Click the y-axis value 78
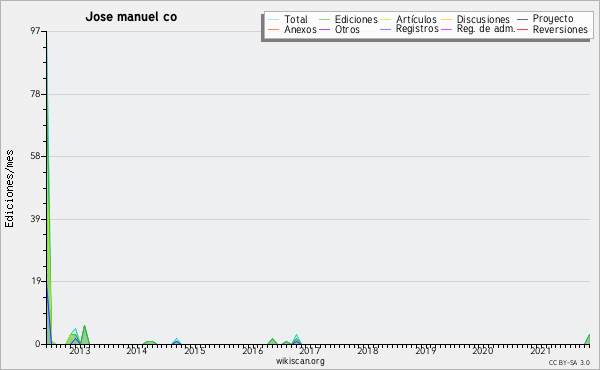This screenshot has width=600, height=370. point(35,94)
